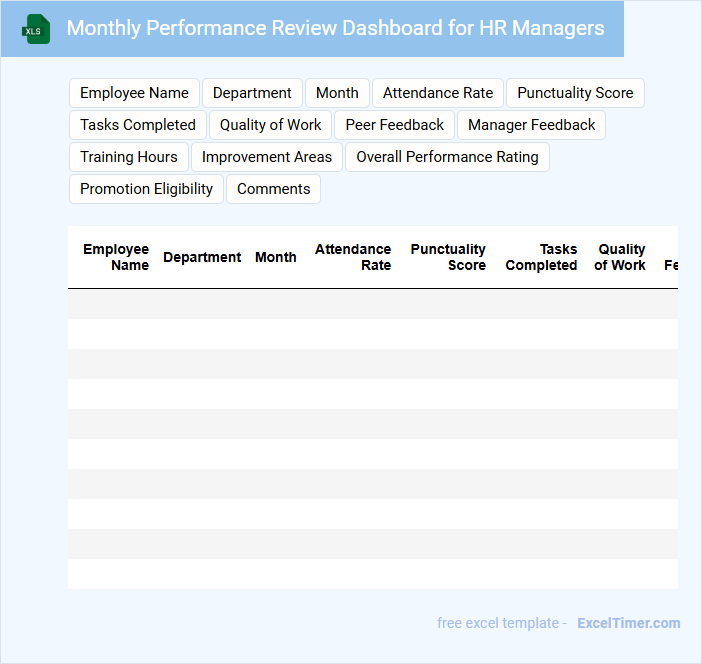Click the green XLS file icon
The image size is (702, 664).
[36, 29]
